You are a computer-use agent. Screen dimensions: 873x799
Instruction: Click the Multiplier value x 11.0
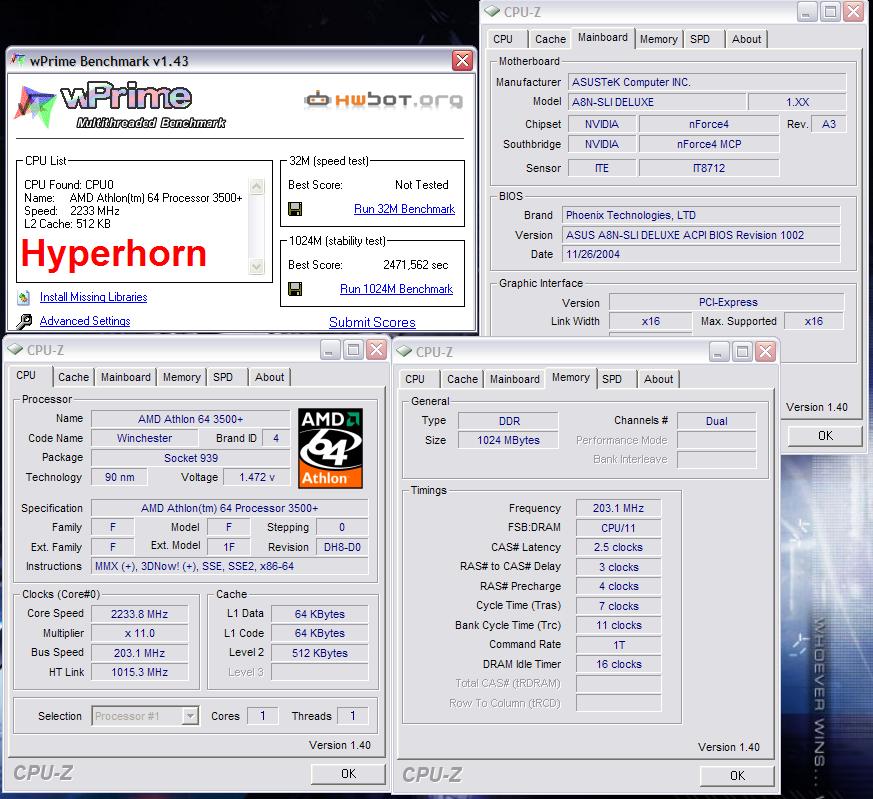[x=139, y=633]
